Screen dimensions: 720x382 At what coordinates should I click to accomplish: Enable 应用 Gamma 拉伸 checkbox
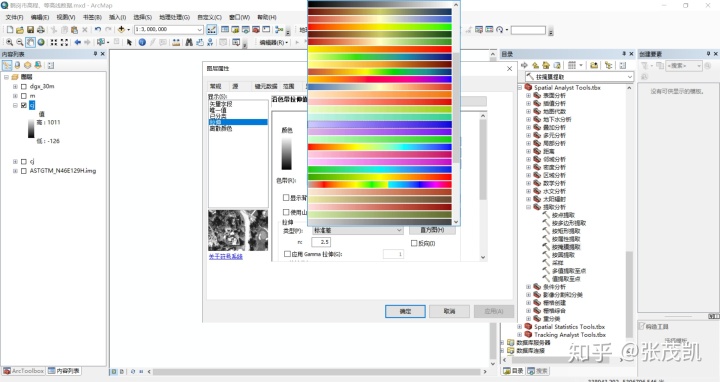click(287, 253)
